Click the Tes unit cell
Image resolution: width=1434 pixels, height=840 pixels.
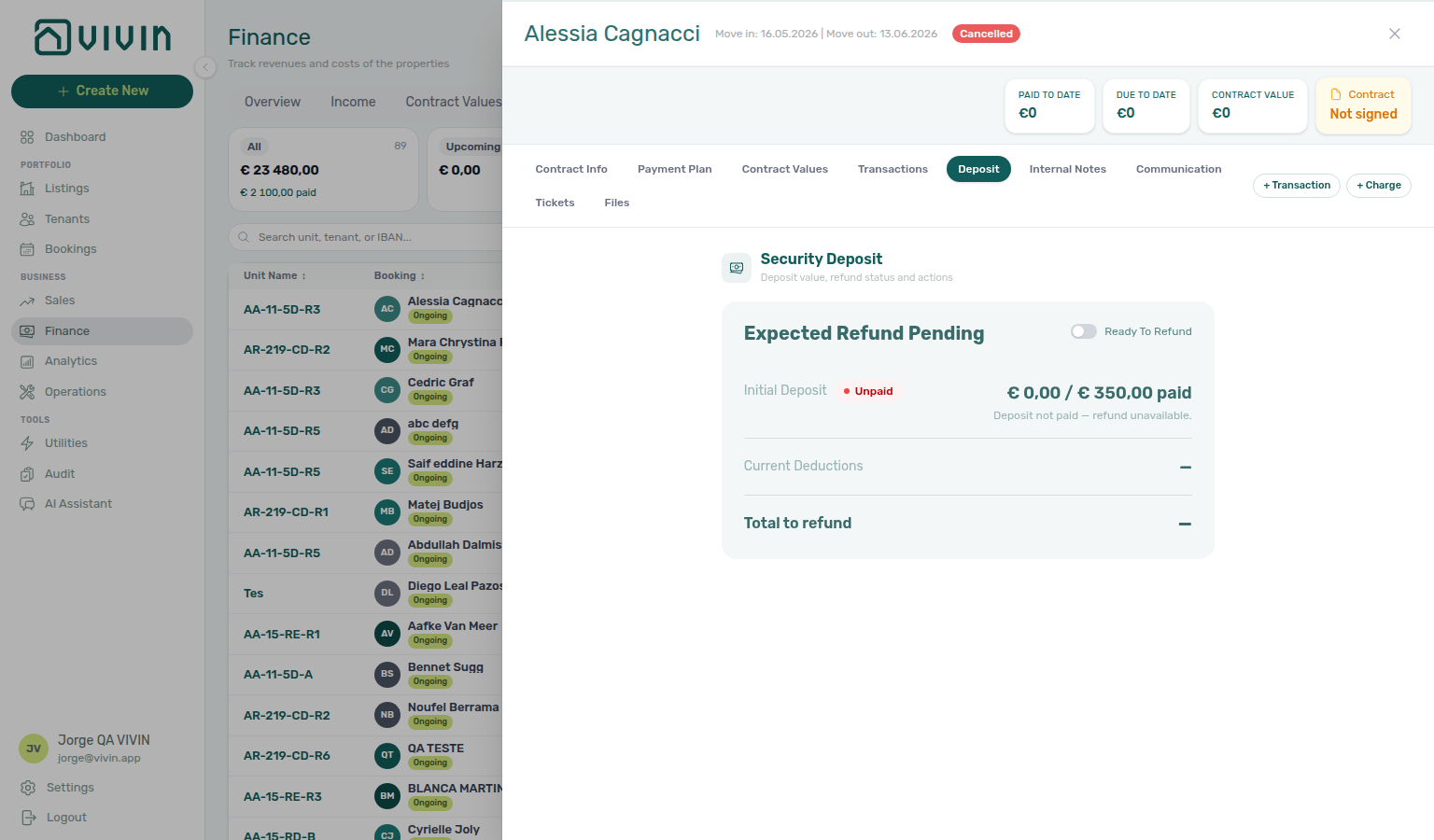click(x=253, y=594)
